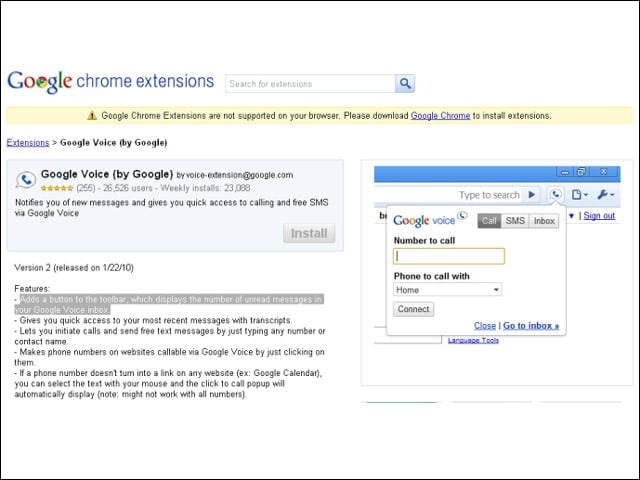640x480 pixels.
Task: Click the (255) ratings count
Action: [86, 188]
